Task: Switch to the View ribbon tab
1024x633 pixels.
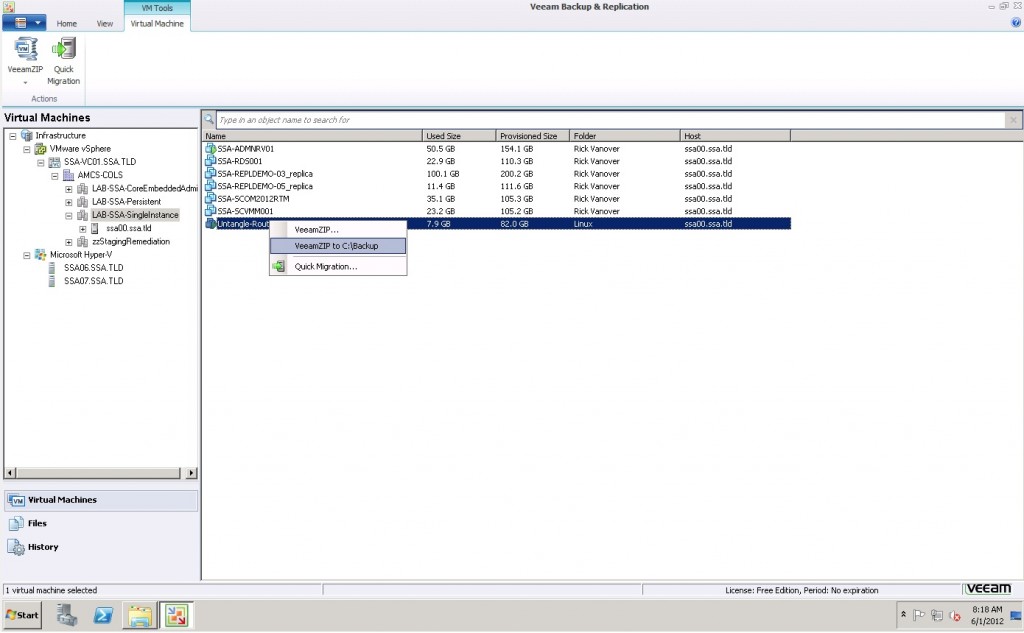Action: (104, 24)
